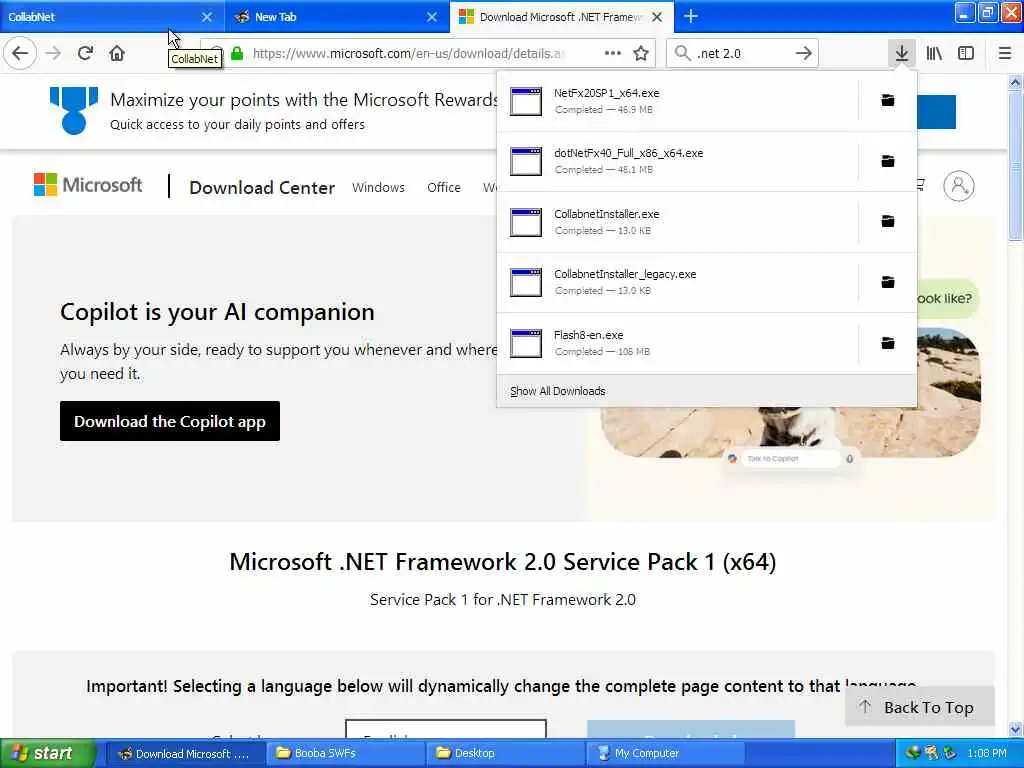Open folder containing CollabnetInstaller.exe
Viewport: 1024px width, 768px height.
tap(888, 221)
